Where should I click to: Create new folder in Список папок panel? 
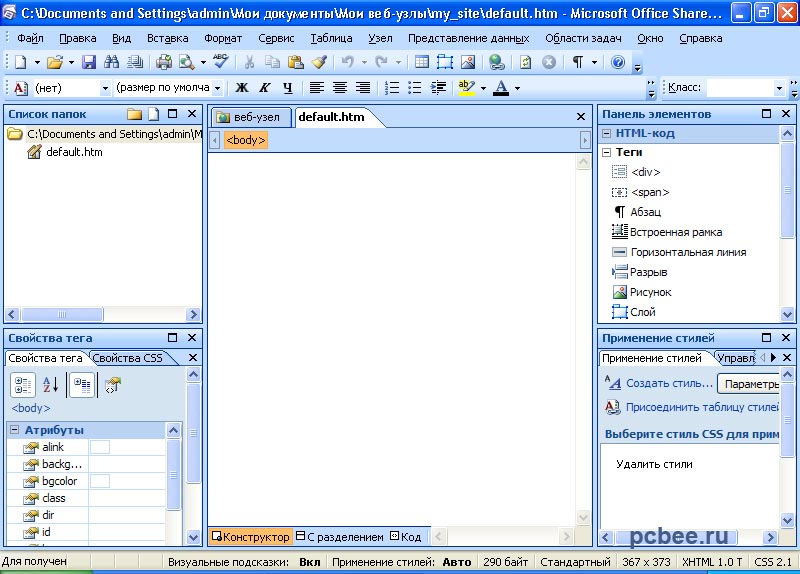135,114
